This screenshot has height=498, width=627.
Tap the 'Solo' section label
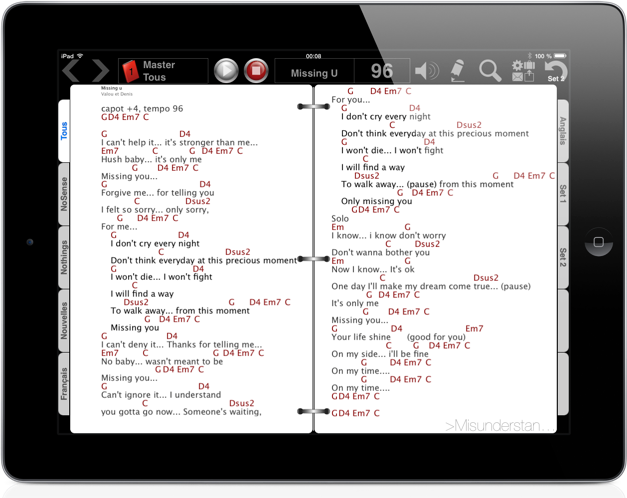[340, 218]
